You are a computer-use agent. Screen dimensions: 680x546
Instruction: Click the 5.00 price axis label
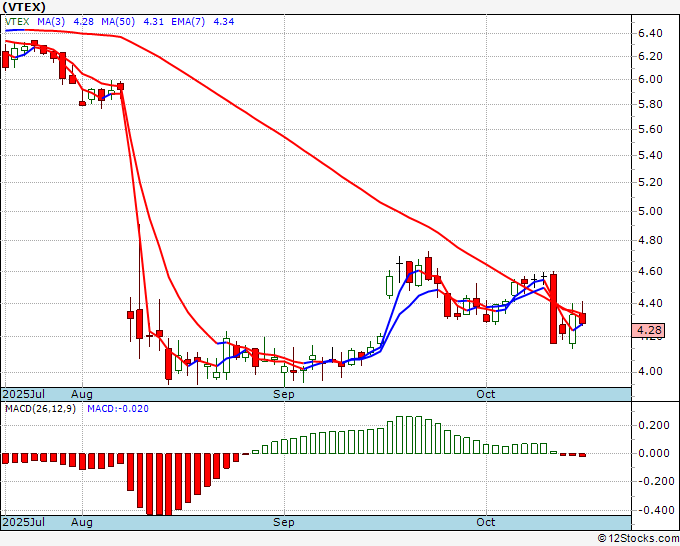tap(651, 211)
